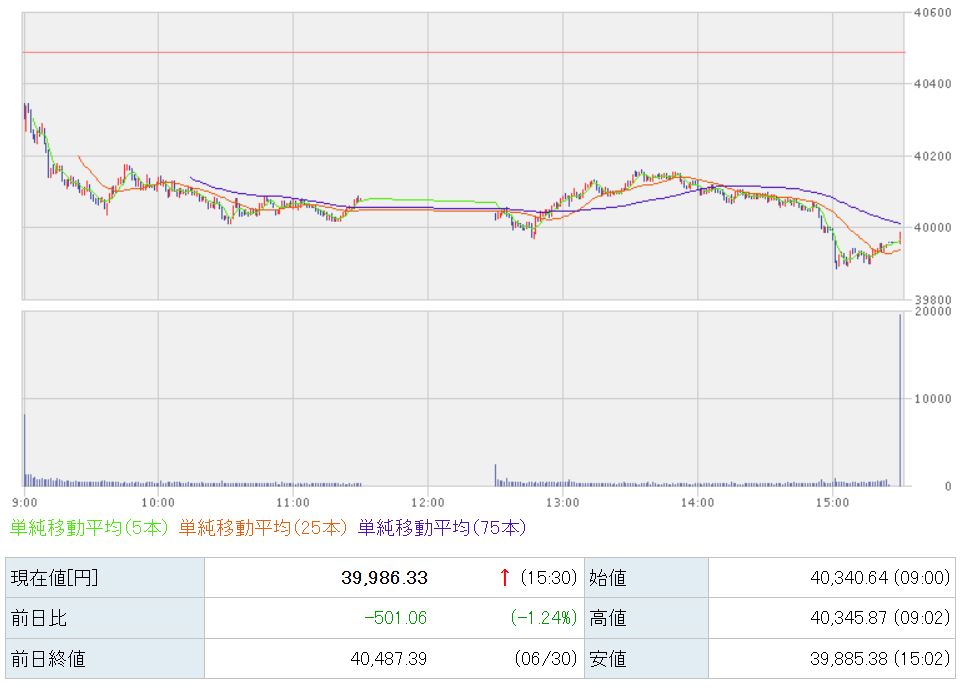Select the 単純移動平均(75本) purple legend label
Image resolution: width=966 pixels, height=688 pixels.
click(x=442, y=528)
